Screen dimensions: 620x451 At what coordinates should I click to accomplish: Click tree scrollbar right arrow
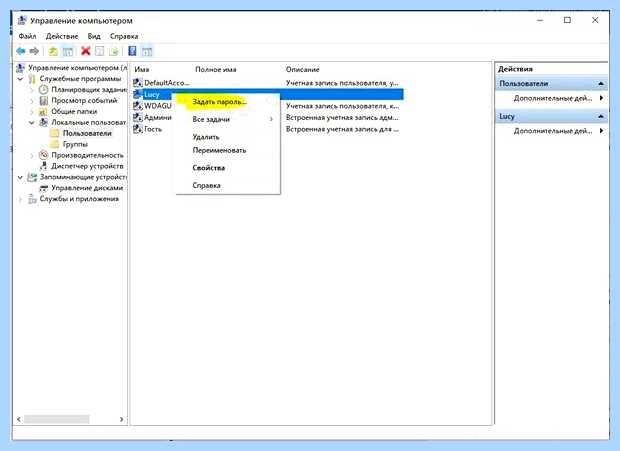[x=121, y=419]
